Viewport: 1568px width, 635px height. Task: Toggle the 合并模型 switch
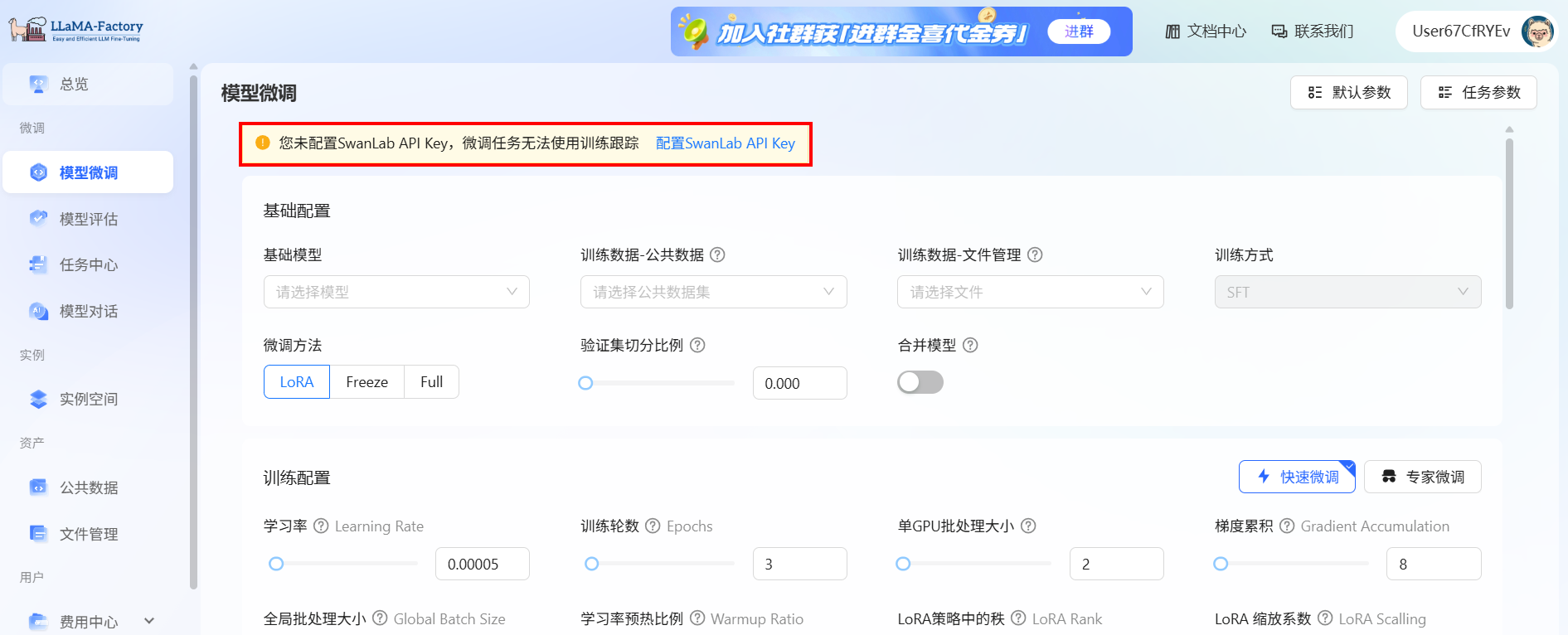920,382
